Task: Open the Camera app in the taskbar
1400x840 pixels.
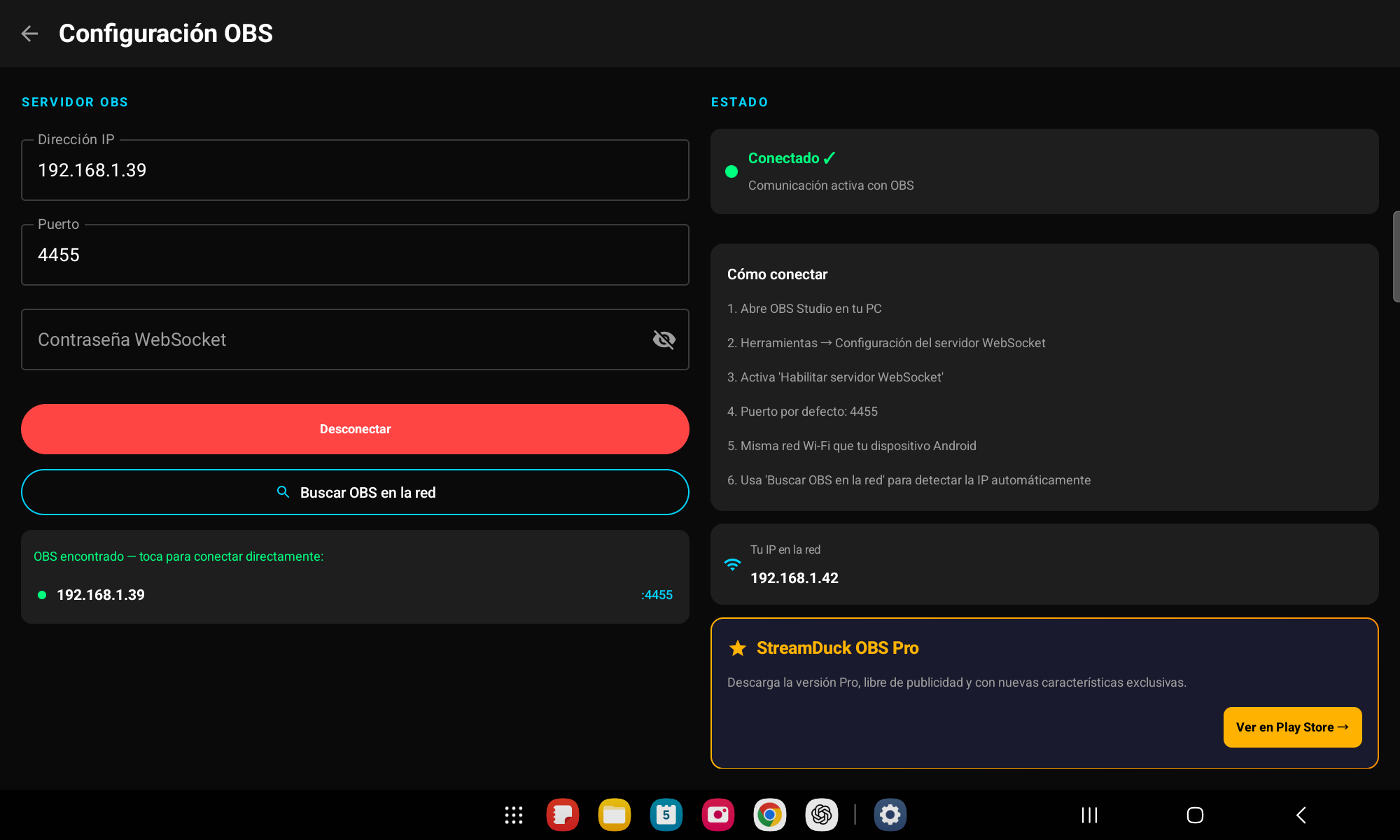Action: 717,815
